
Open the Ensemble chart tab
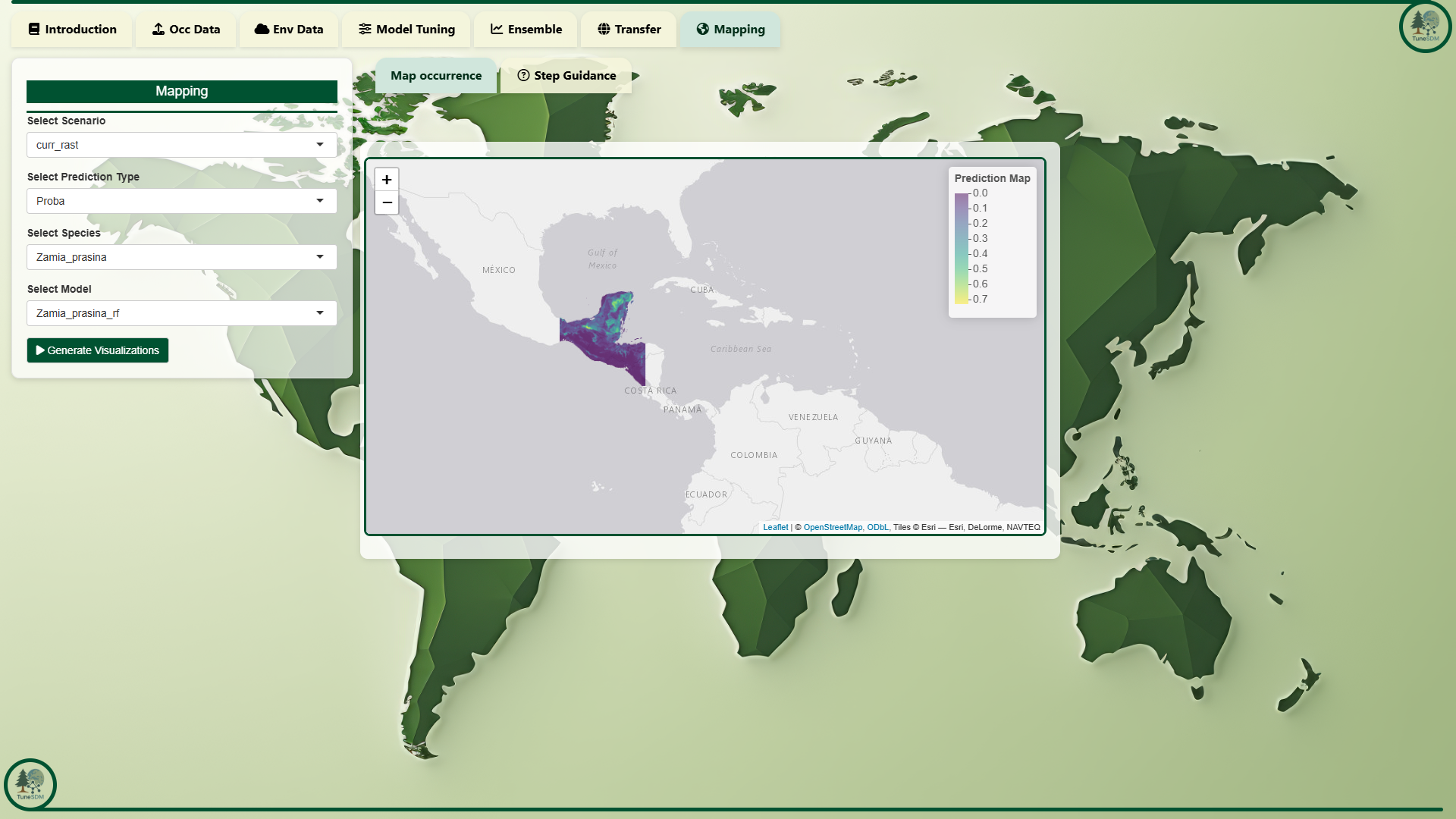point(526,30)
